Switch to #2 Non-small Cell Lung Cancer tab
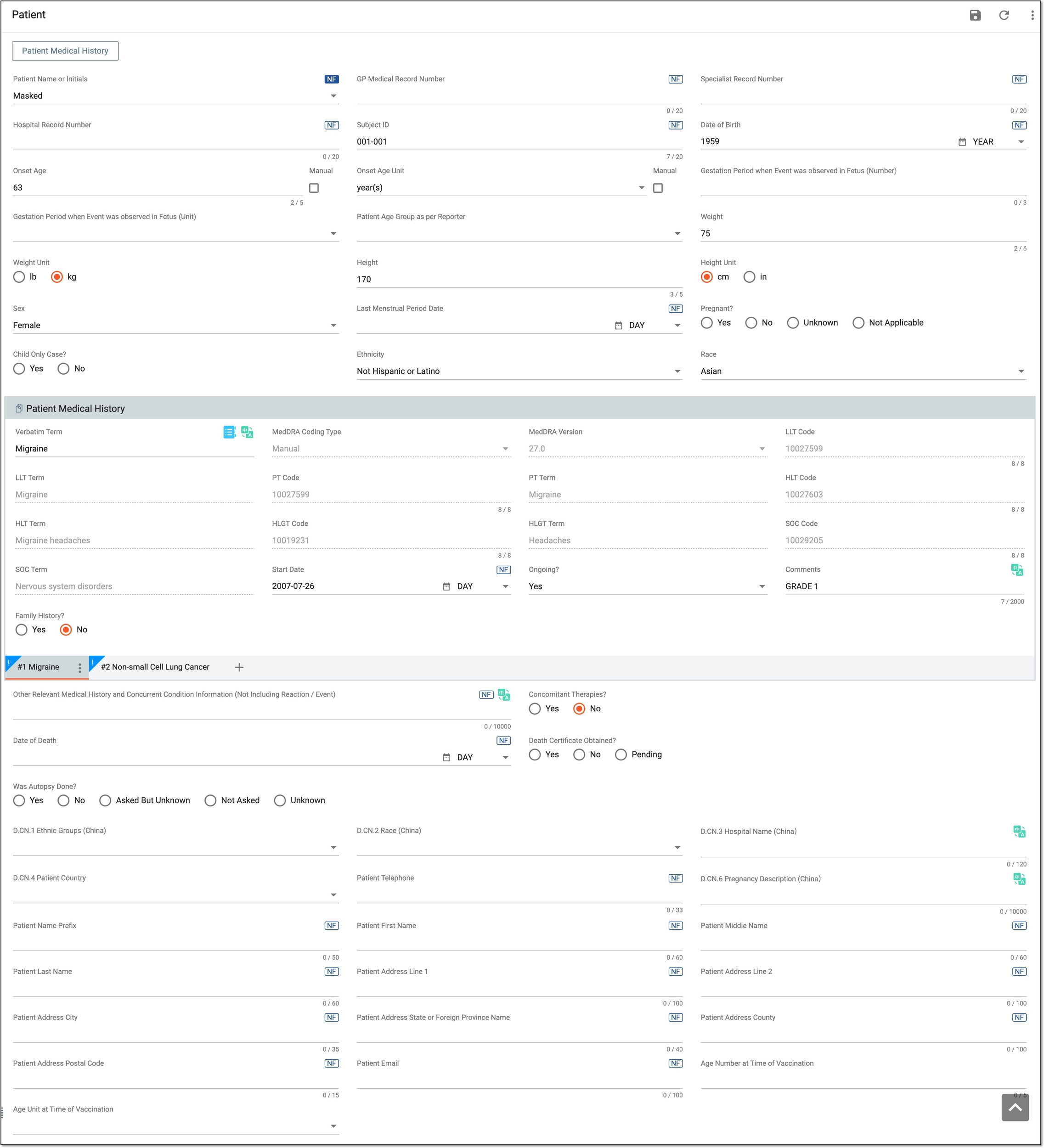Viewport: 1044px width, 1148px height. point(156,667)
